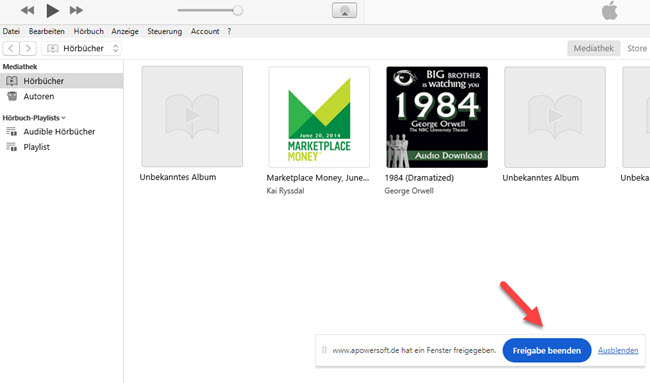Image resolution: width=650 pixels, height=383 pixels.
Task: Click the rewind playback button
Action: coord(27,10)
